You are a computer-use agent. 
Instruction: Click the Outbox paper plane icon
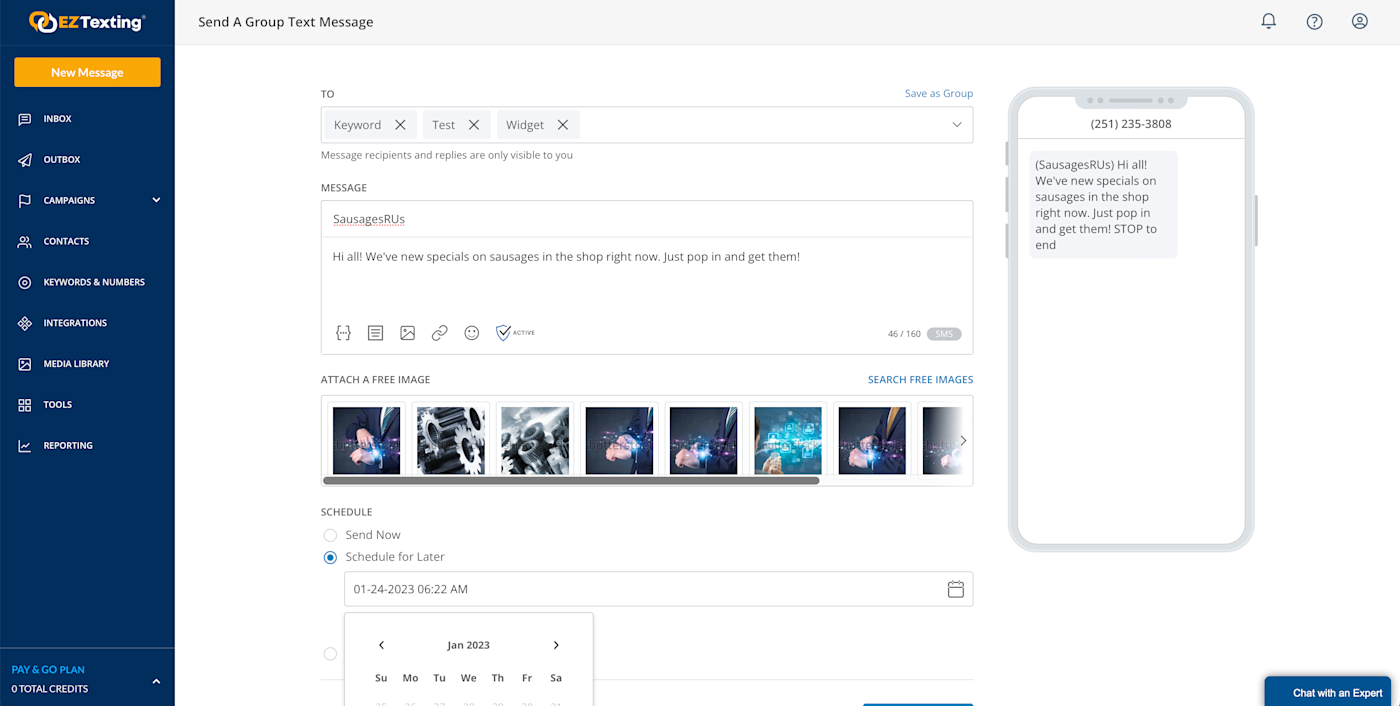[x=25, y=160]
